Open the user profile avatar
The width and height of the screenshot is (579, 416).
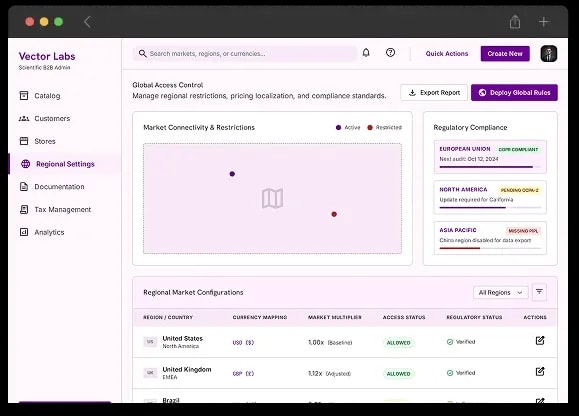coord(549,54)
